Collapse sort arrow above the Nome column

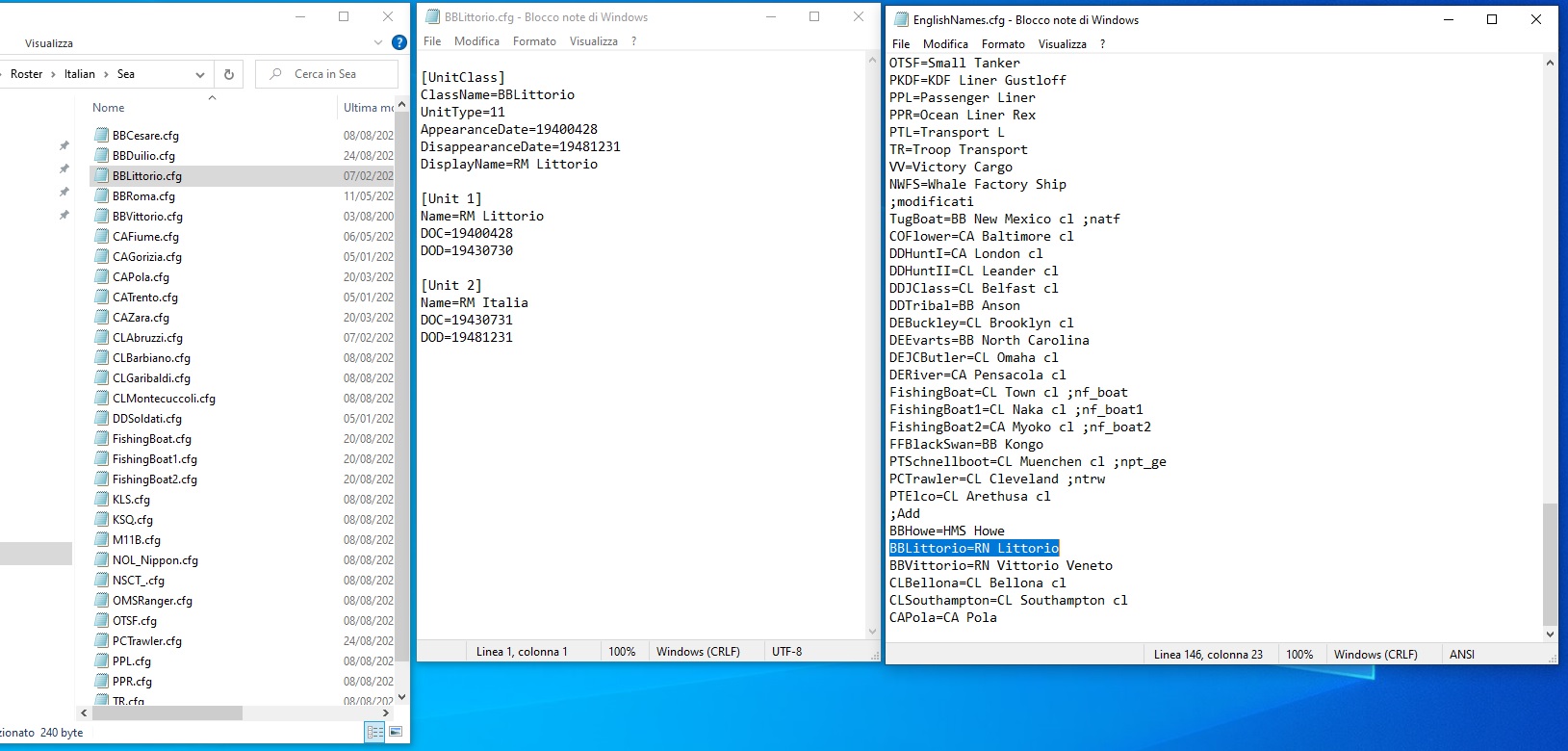pos(212,97)
